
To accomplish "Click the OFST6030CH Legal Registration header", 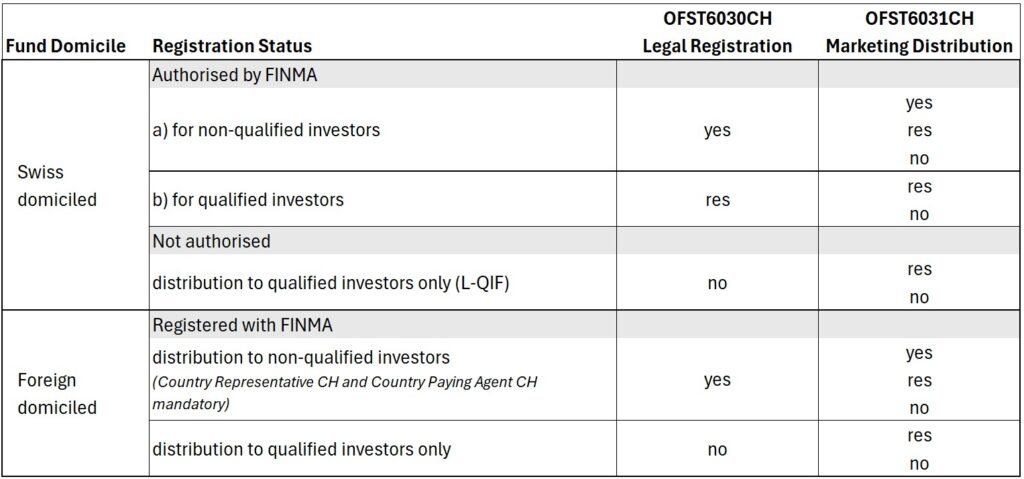I will [717, 33].
